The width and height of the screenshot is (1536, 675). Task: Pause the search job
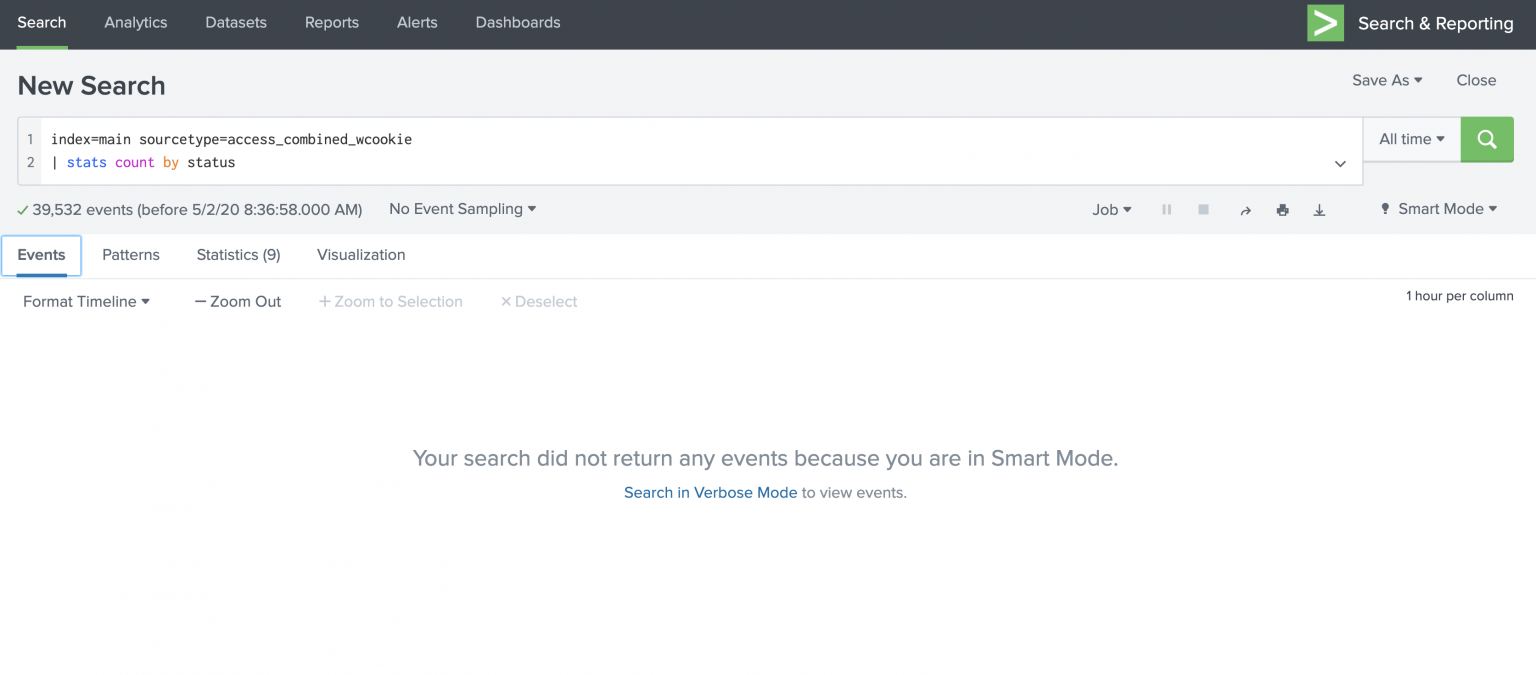tap(1166, 209)
